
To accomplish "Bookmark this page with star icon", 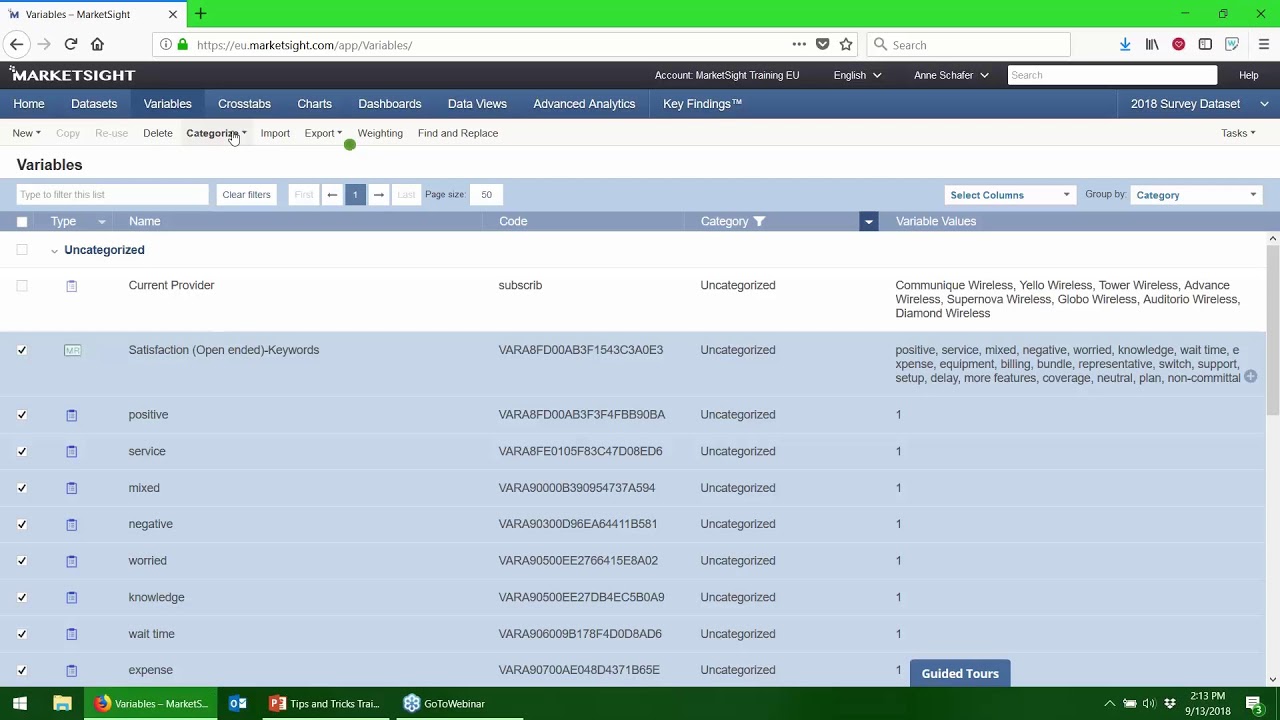I will coord(846,44).
